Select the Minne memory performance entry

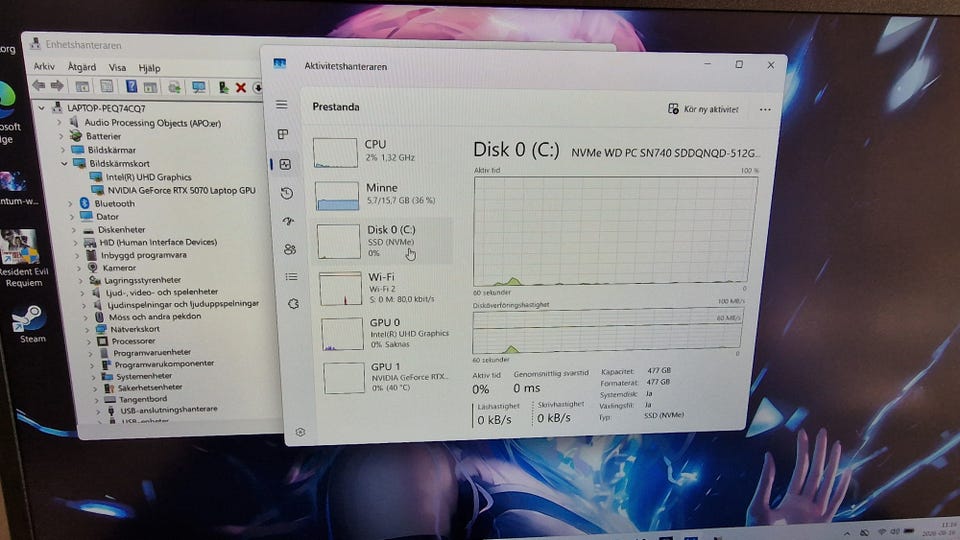(x=382, y=195)
